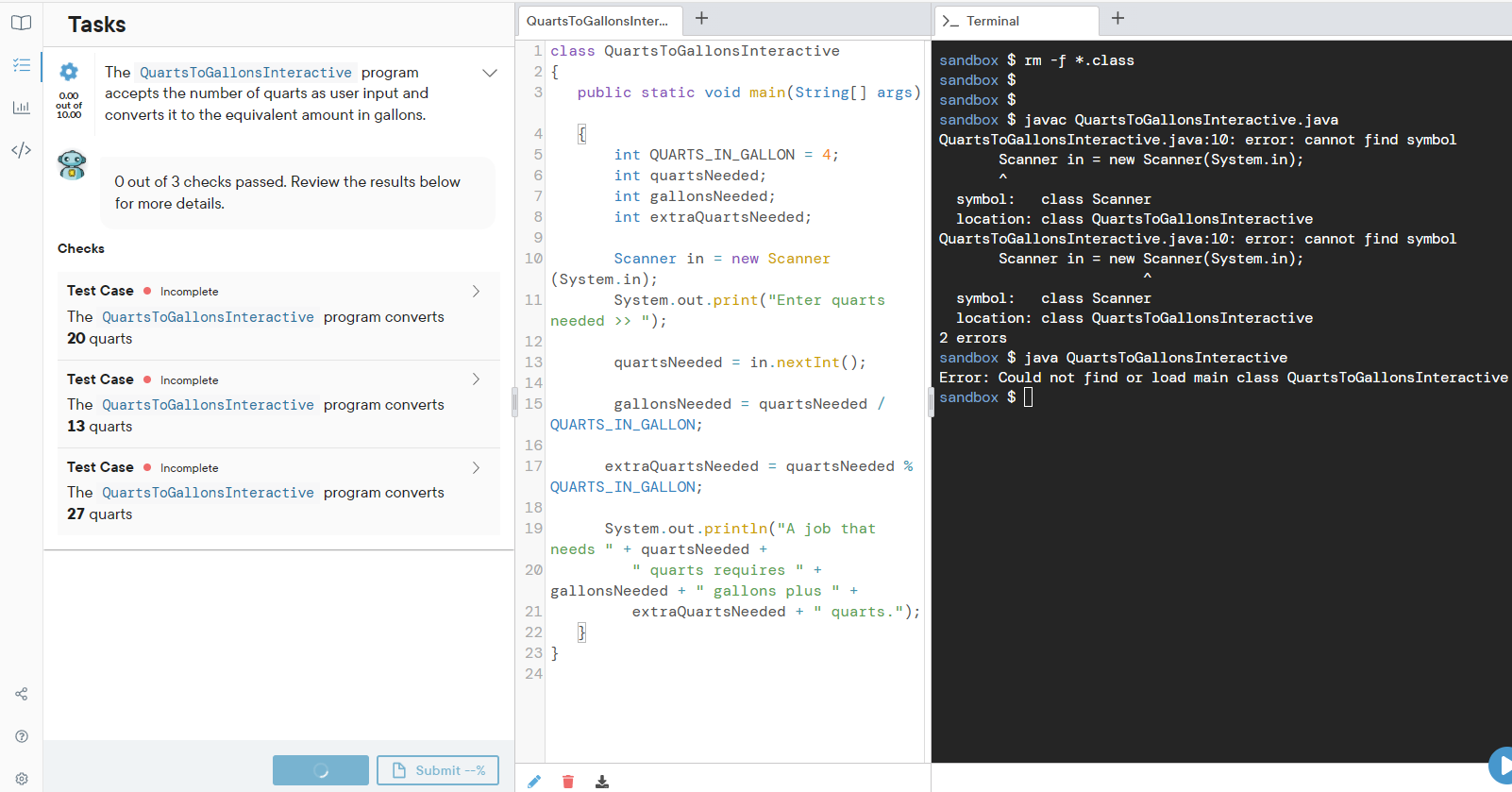Open the bar chart grades icon

pos(21,108)
